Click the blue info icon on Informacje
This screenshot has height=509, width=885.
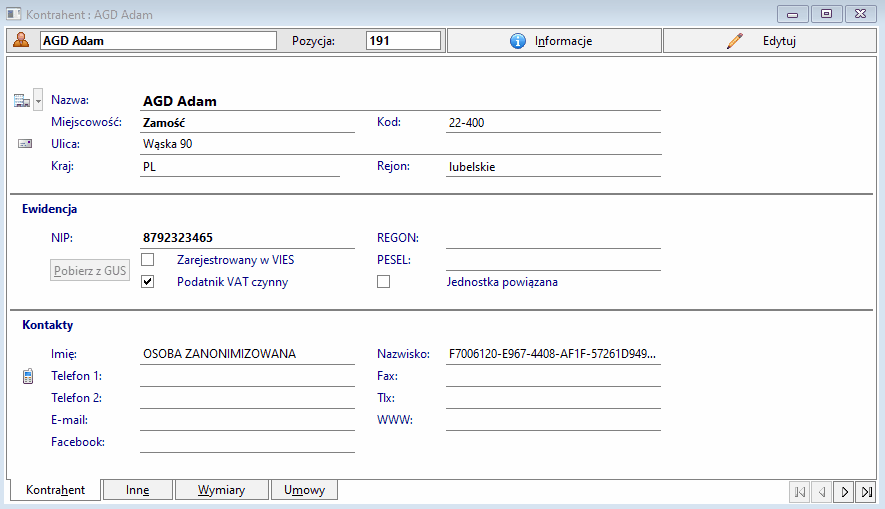coord(518,41)
